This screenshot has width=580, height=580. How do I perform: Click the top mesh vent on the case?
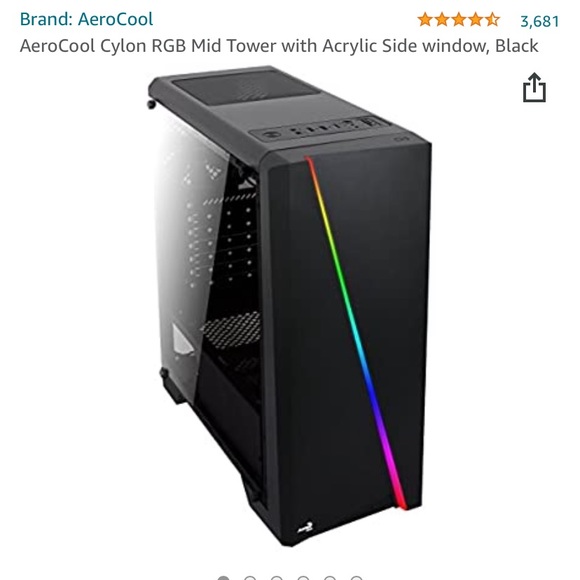[242, 88]
